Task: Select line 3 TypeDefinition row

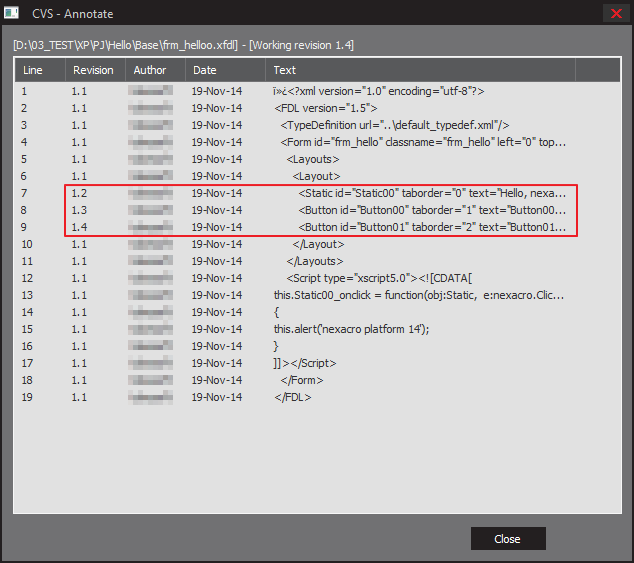Action: click(x=395, y=125)
